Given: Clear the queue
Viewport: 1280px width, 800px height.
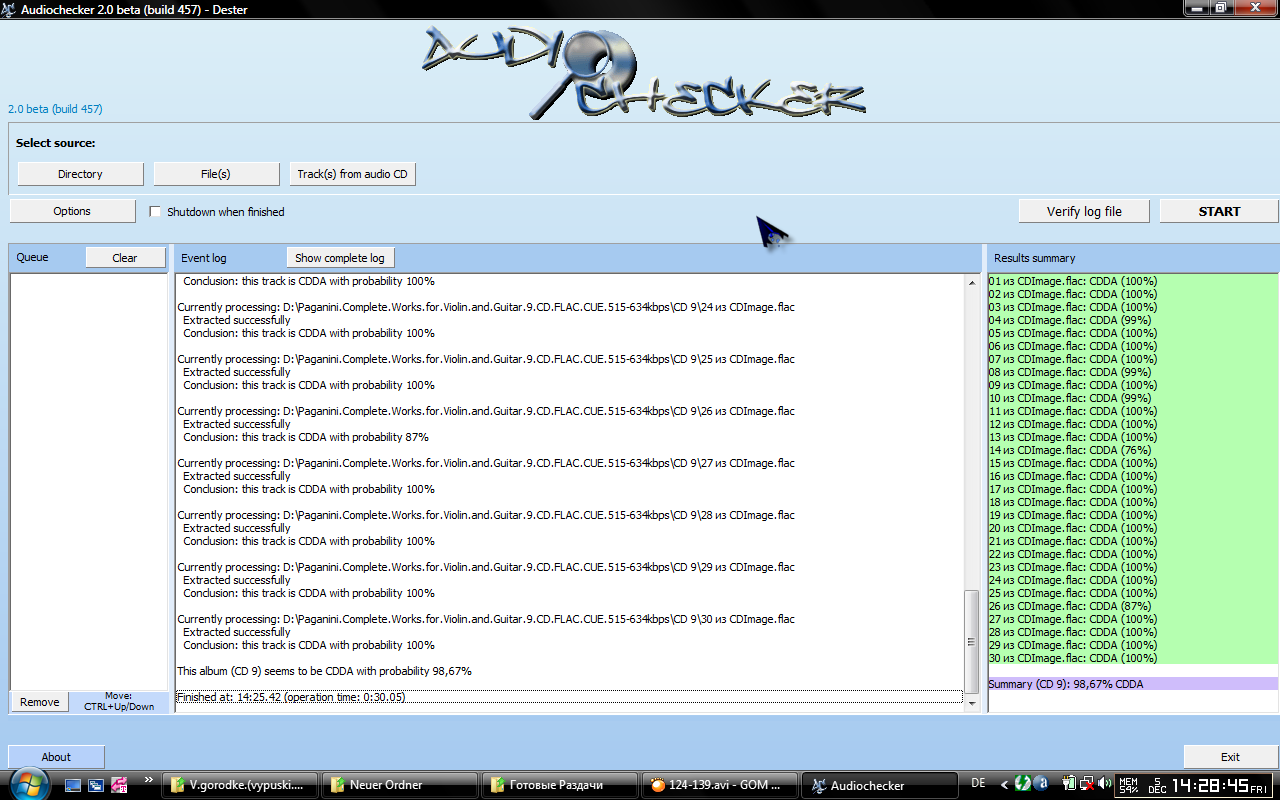Looking at the screenshot, I should [125, 257].
